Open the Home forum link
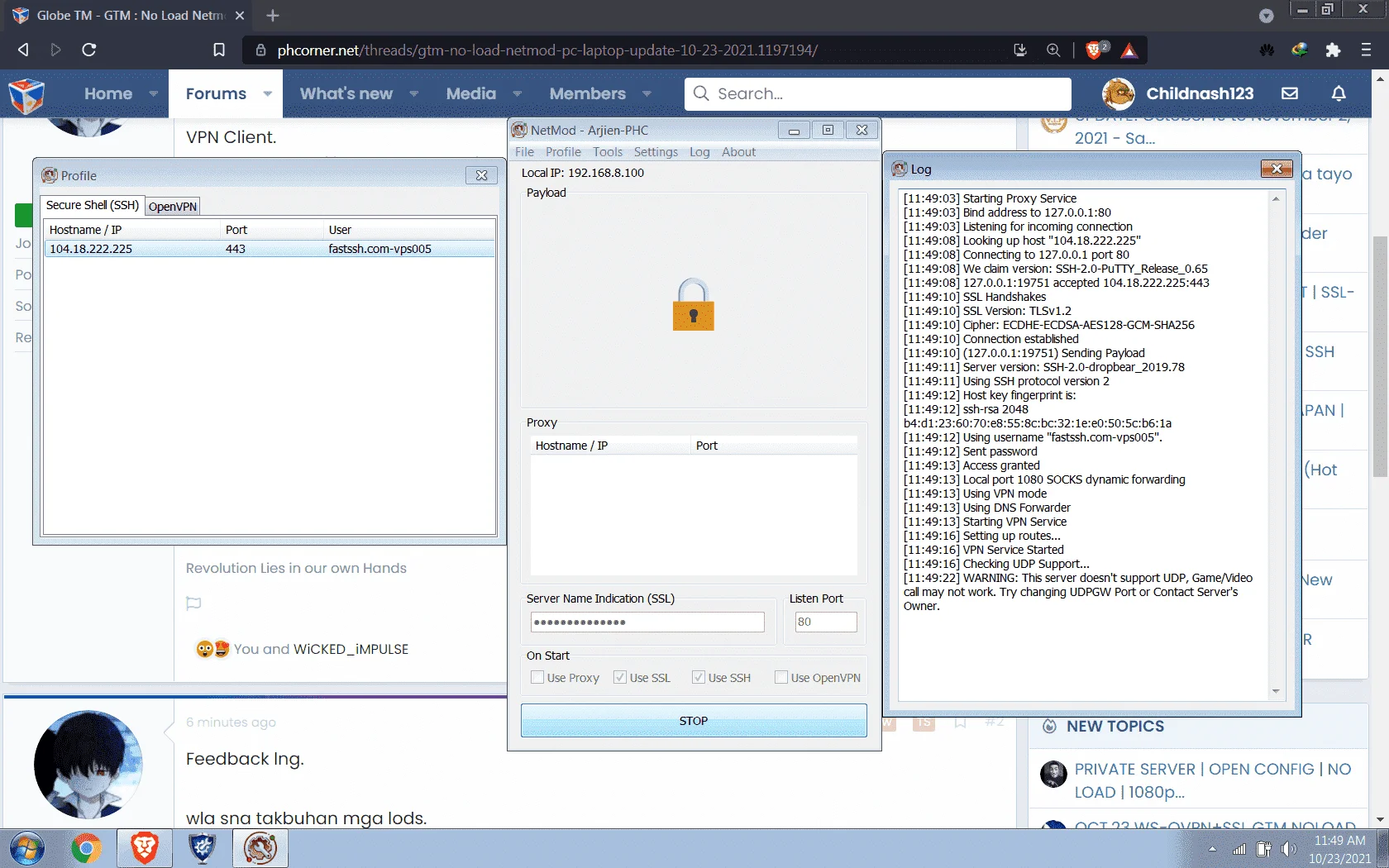Image resolution: width=1389 pixels, height=868 pixels. click(108, 93)
